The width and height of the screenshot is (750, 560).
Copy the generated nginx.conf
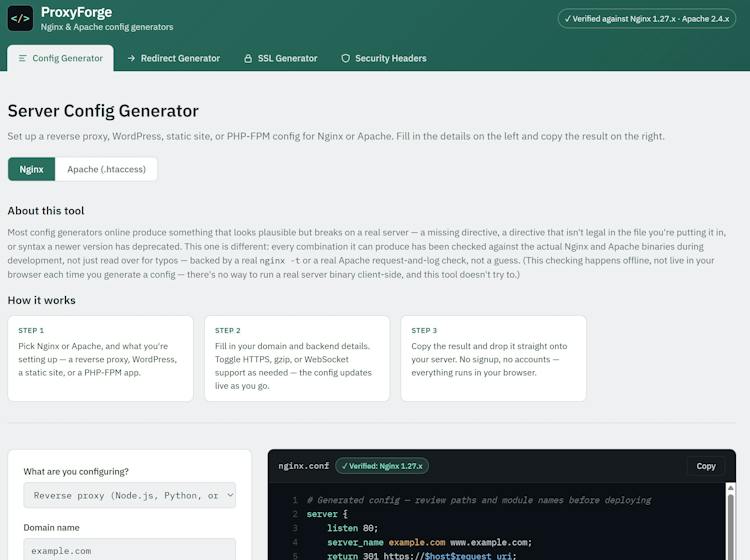(706, 466)
